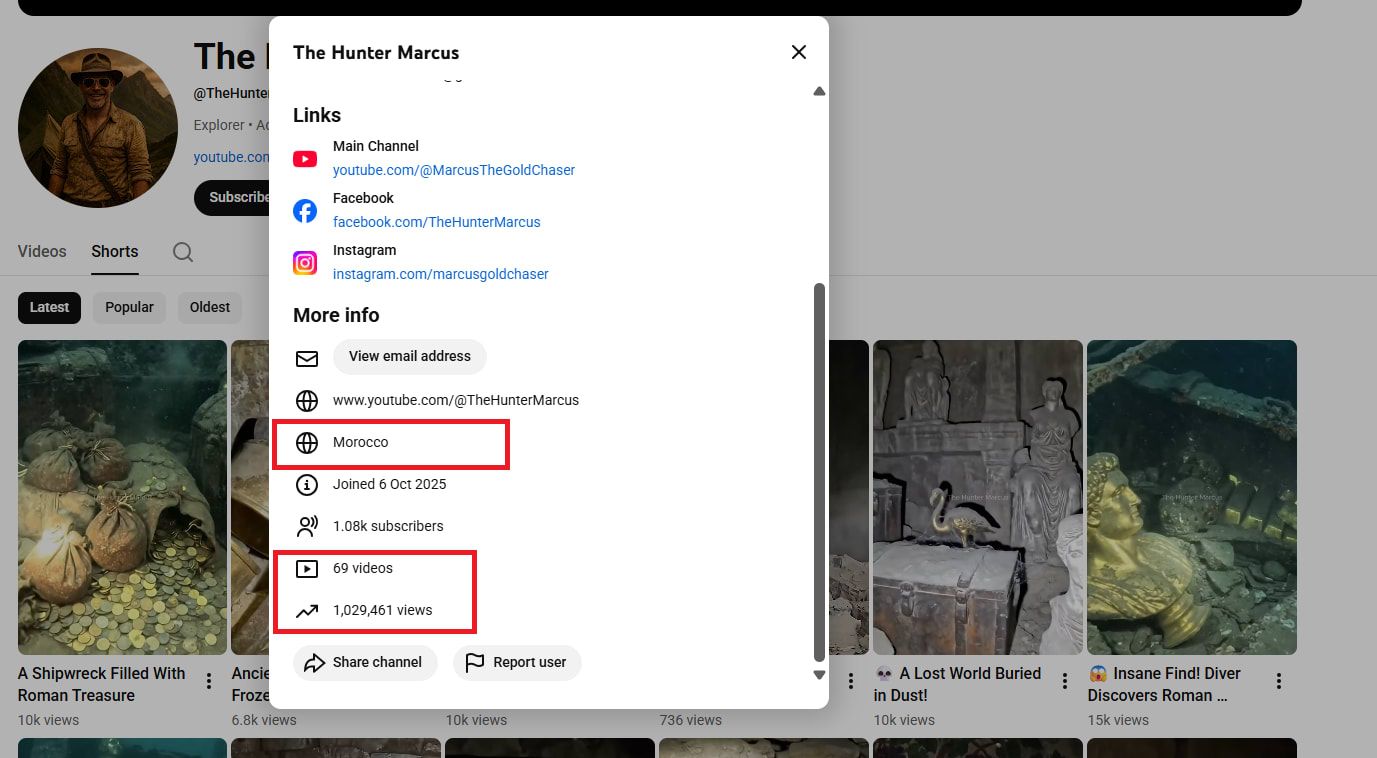Click the Instagram icon in the Links section
Image resolution: width=1377 pixels, height=758 pixels.
(x=305, y=262)
